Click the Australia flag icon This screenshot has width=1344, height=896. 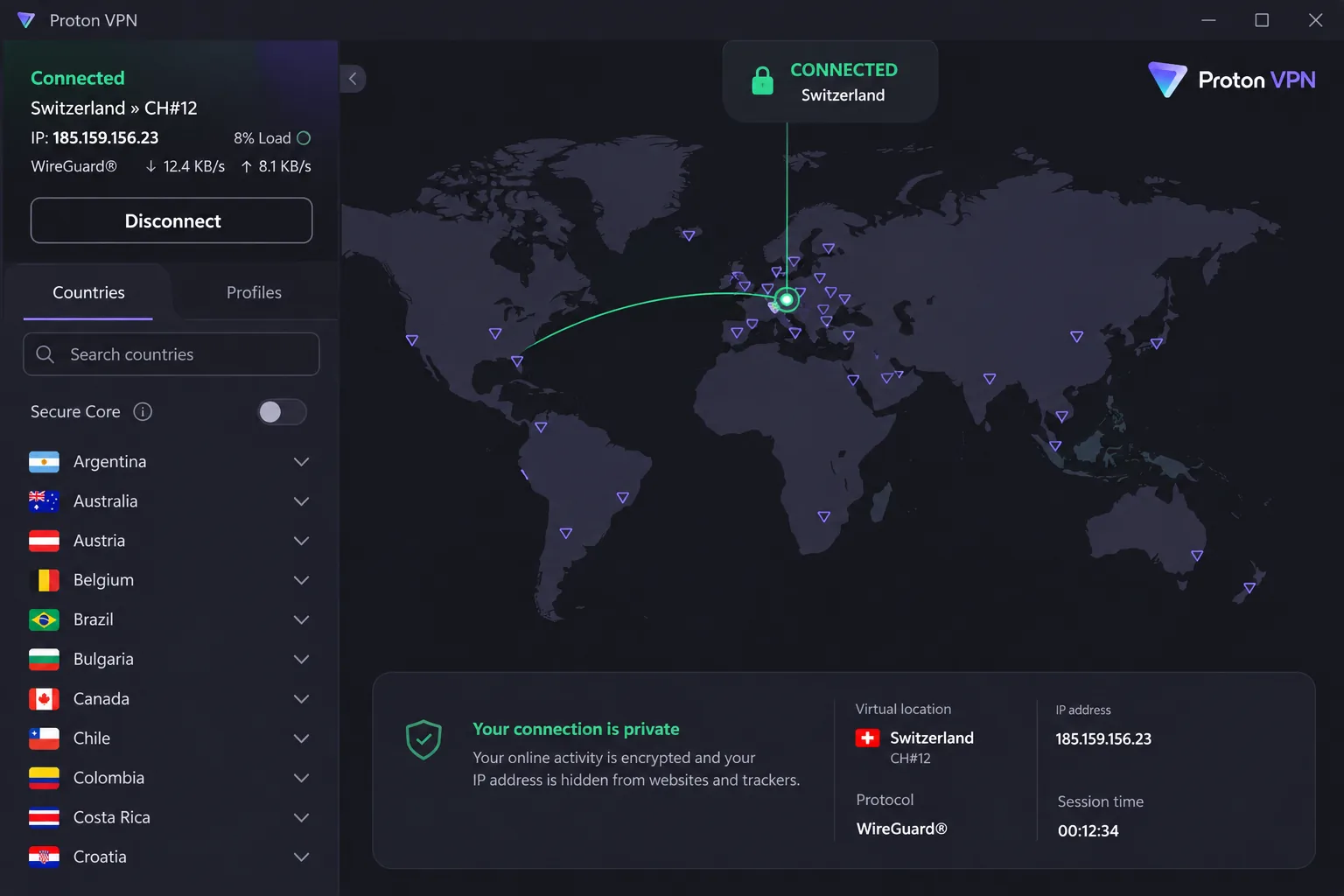pos(44,501)
